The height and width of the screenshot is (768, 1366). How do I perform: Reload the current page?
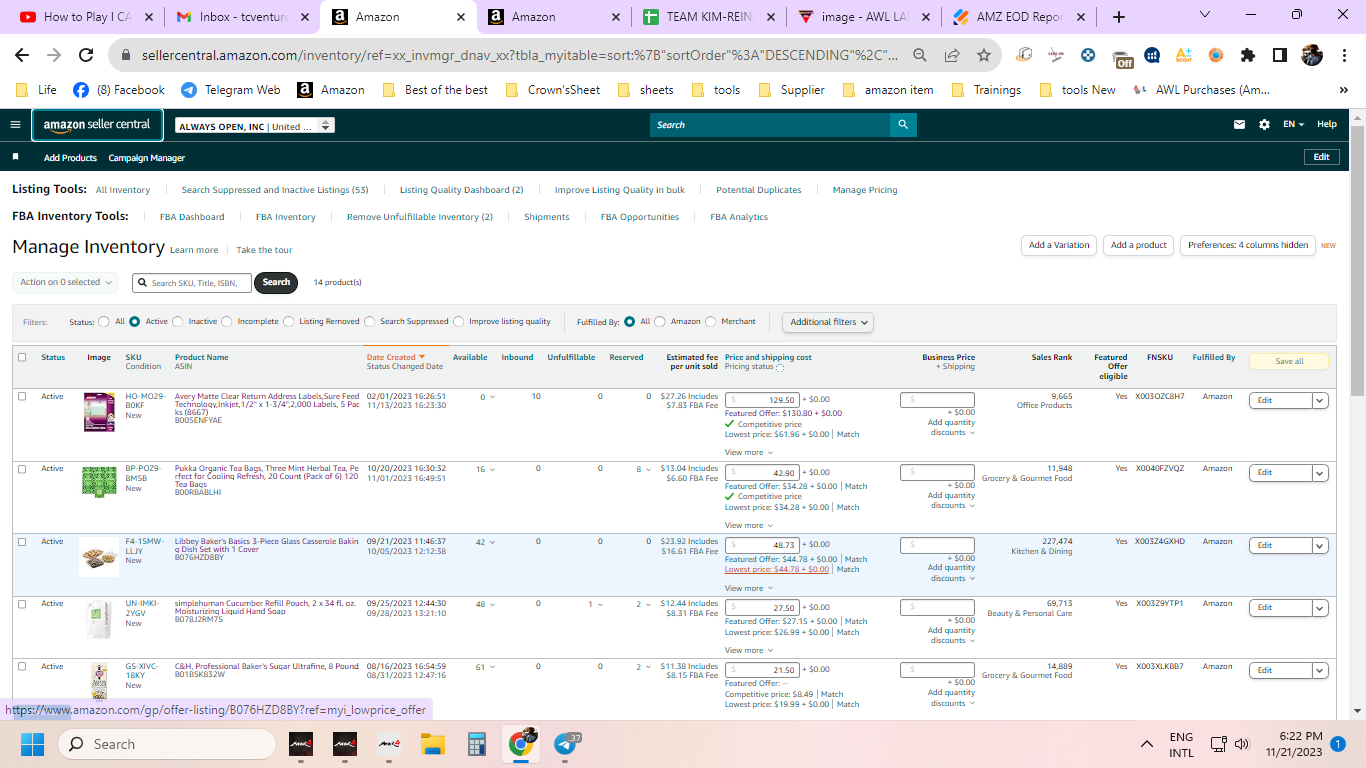(86, 55)
